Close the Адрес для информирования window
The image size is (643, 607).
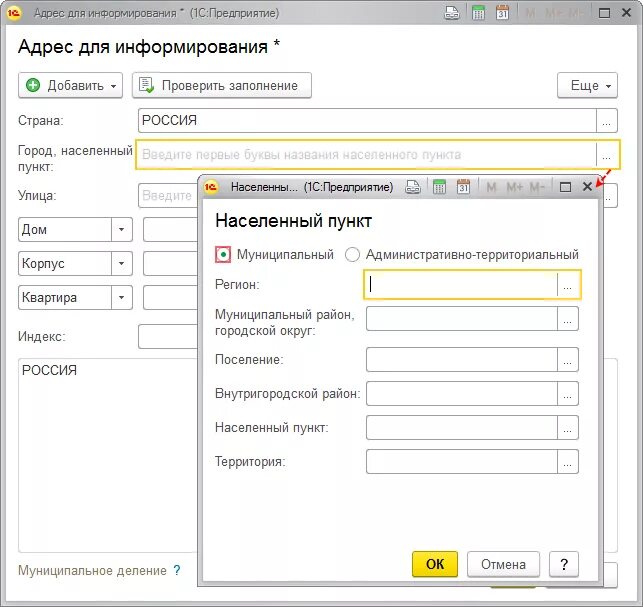[x=626, y=13]
